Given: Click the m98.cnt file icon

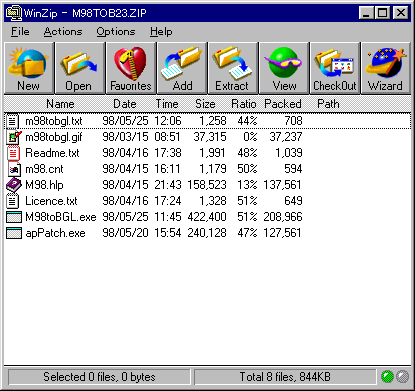Looking at the screenshot, I should click(13, 169).
